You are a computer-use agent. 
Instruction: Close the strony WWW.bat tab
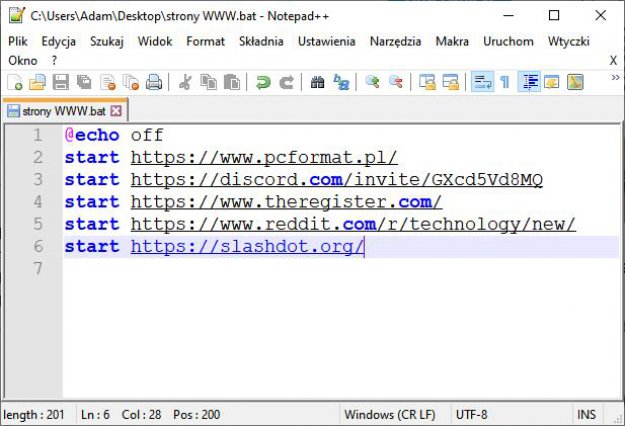click(116, 110)
